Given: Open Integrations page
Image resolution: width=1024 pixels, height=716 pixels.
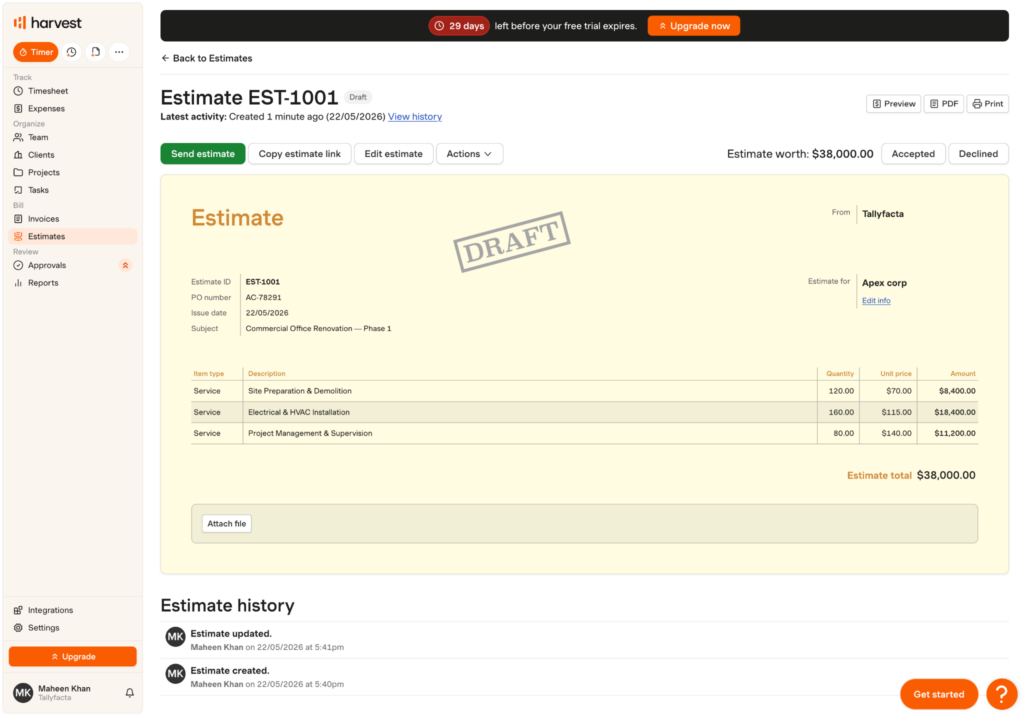Looking at the screenshot, I should 72,610.
